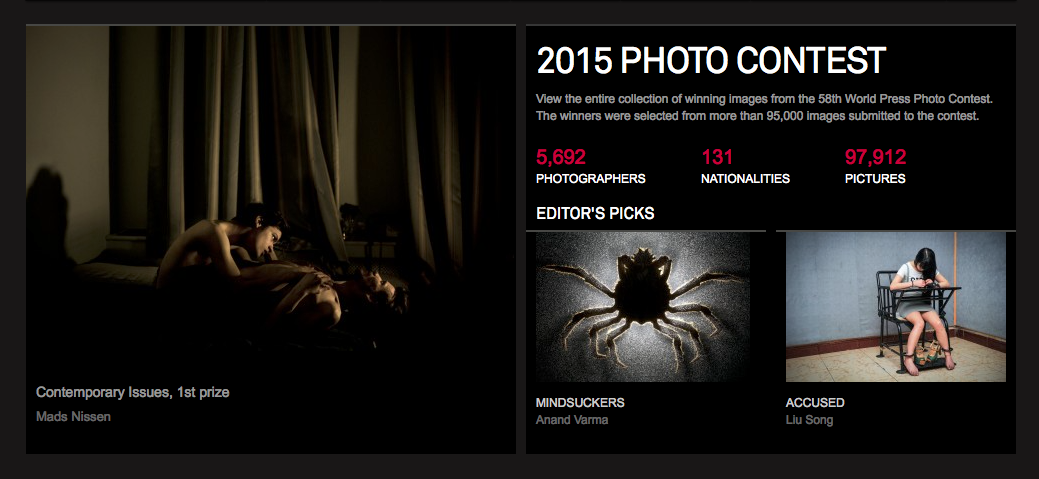Click the PHOTOGRAPHERS label
The image size is (1039, 479).
(x=590, y=179)
